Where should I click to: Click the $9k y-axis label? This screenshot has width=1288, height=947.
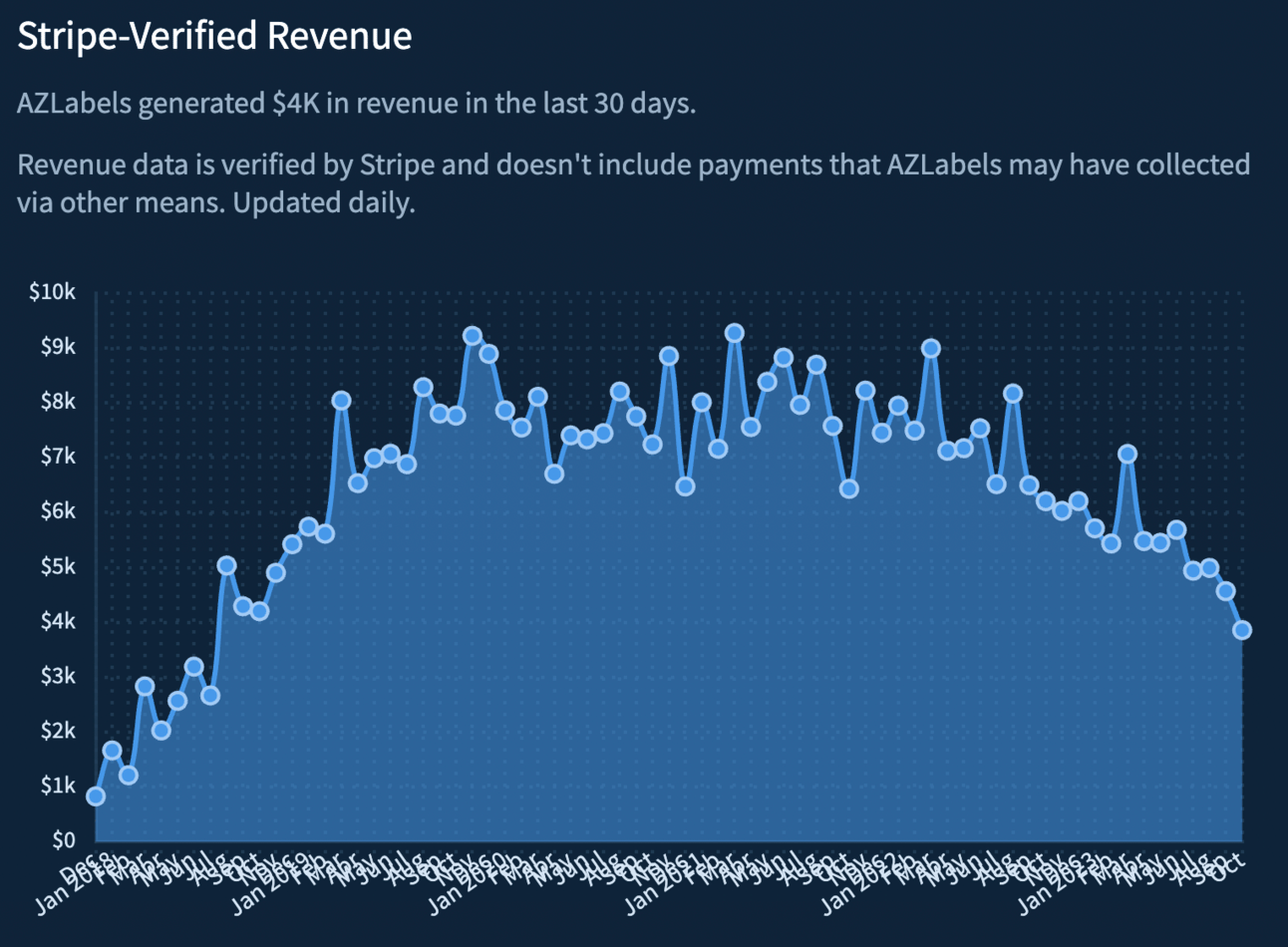tap(58, 347)
